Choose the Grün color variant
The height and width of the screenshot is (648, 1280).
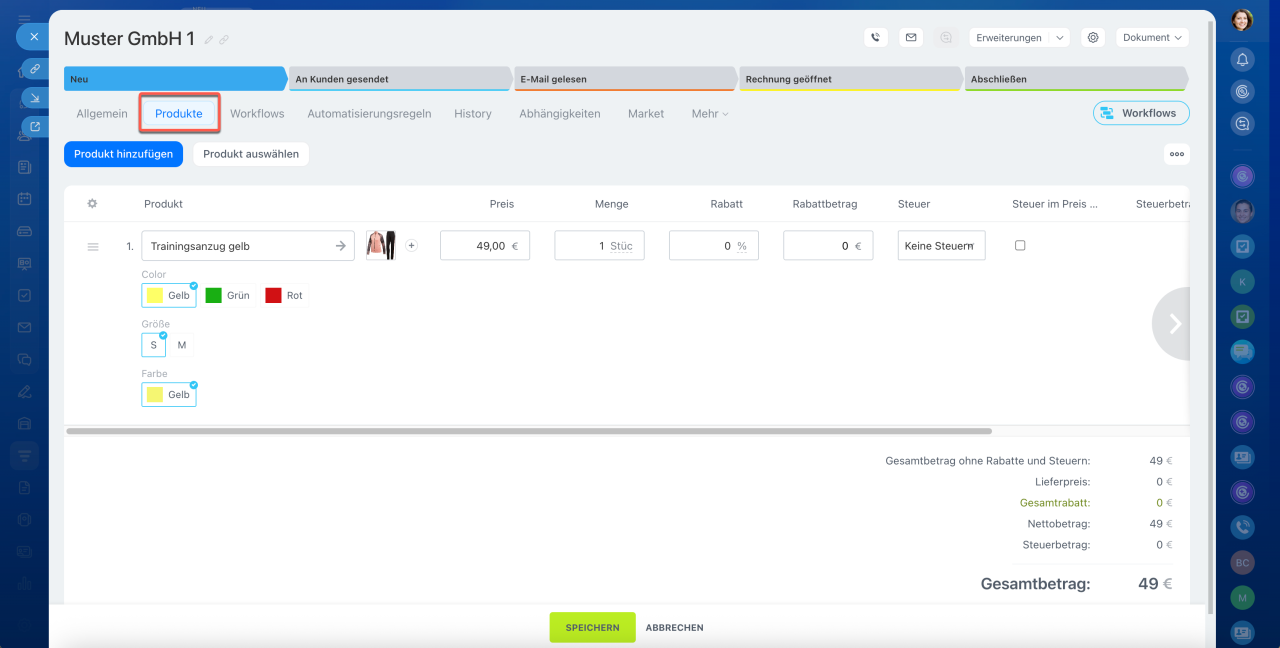[x=228, y=295]
